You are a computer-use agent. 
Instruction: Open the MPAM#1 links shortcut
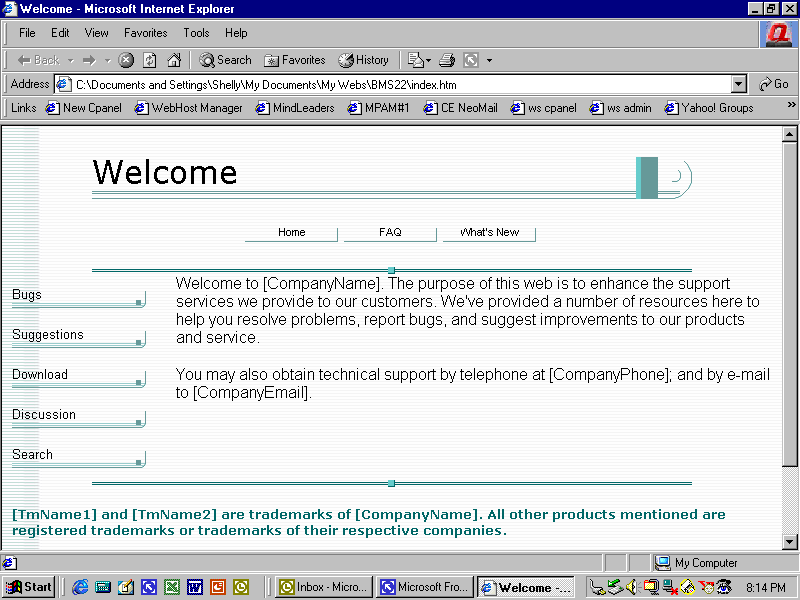pyautogui.click(x=378, y=108)
